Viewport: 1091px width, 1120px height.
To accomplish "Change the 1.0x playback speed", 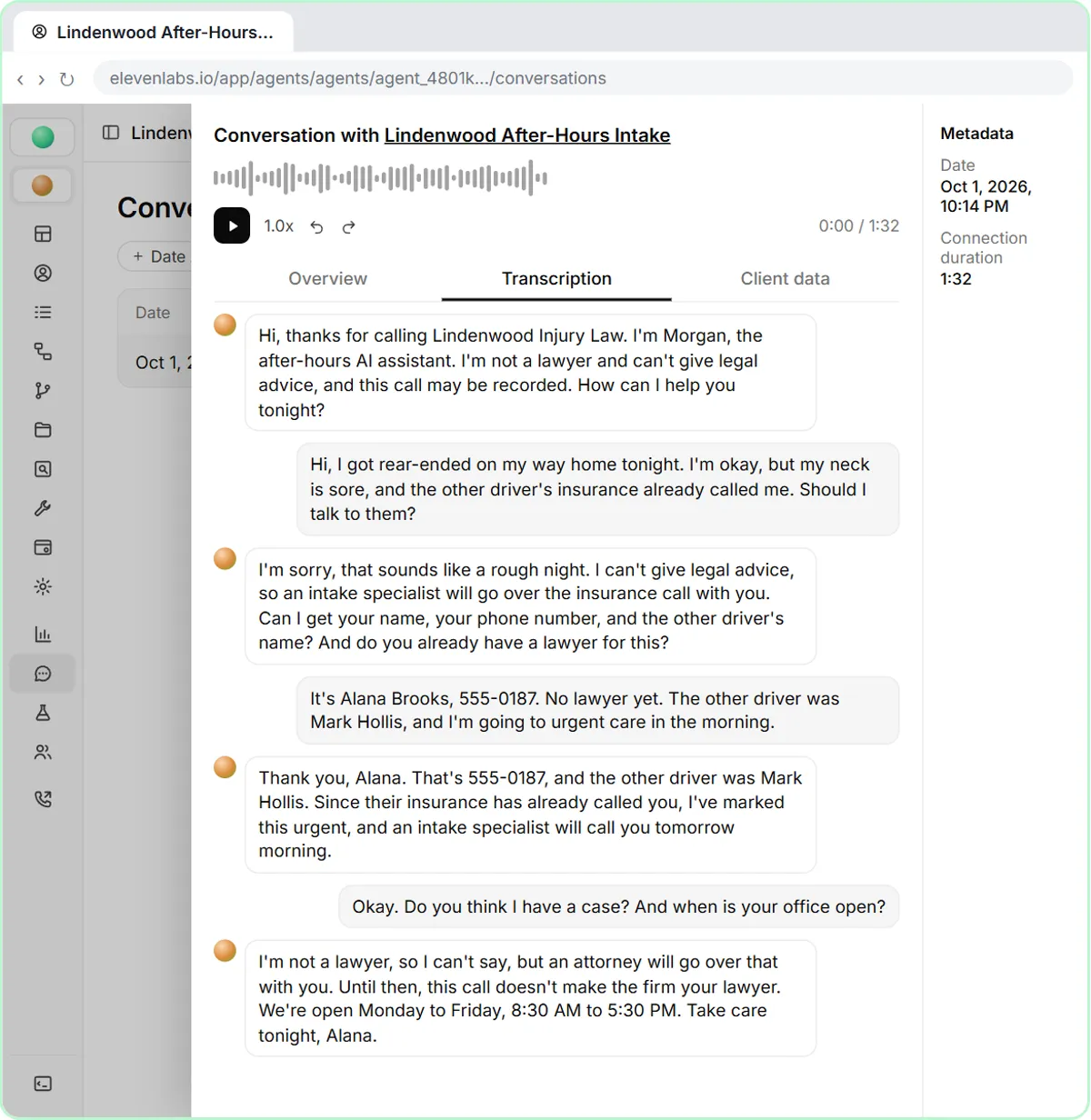I will pos(278,226).
